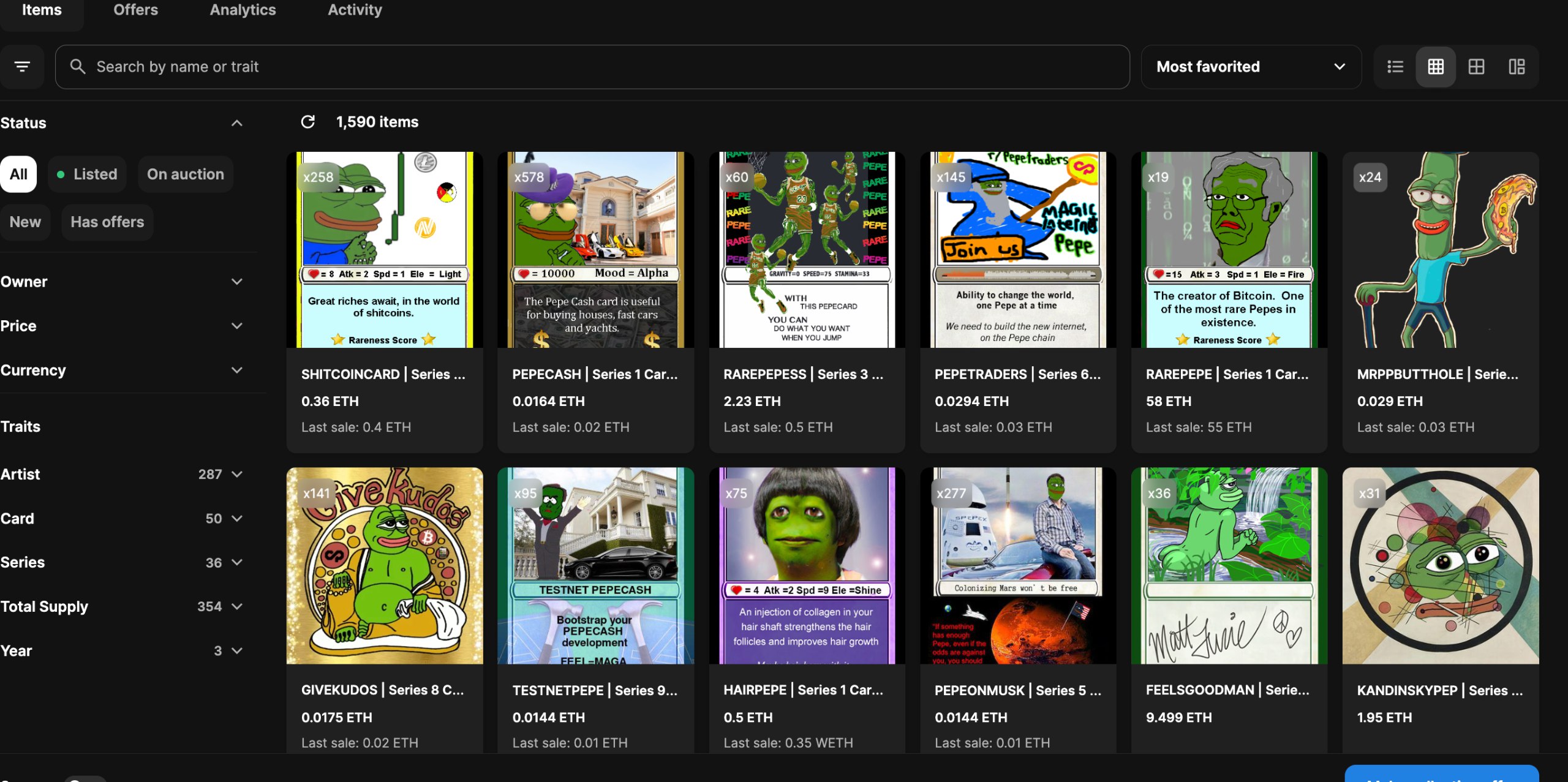
Task: Click the x578 supply badge
Action: [529, 177]
